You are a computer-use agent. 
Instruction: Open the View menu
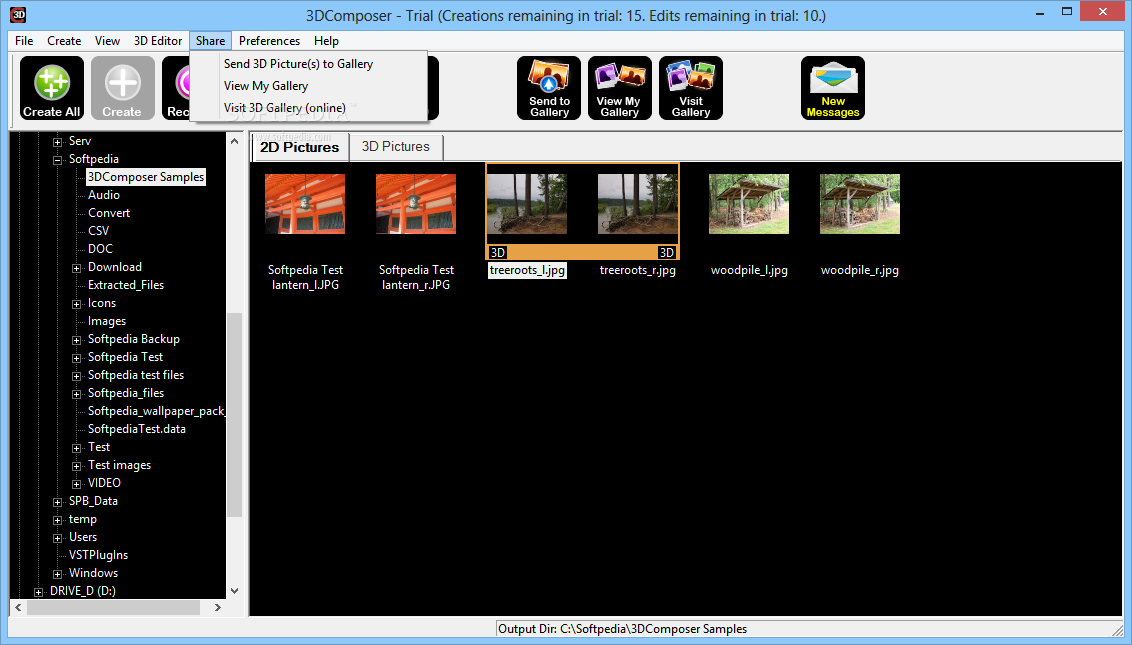[108, 41]
